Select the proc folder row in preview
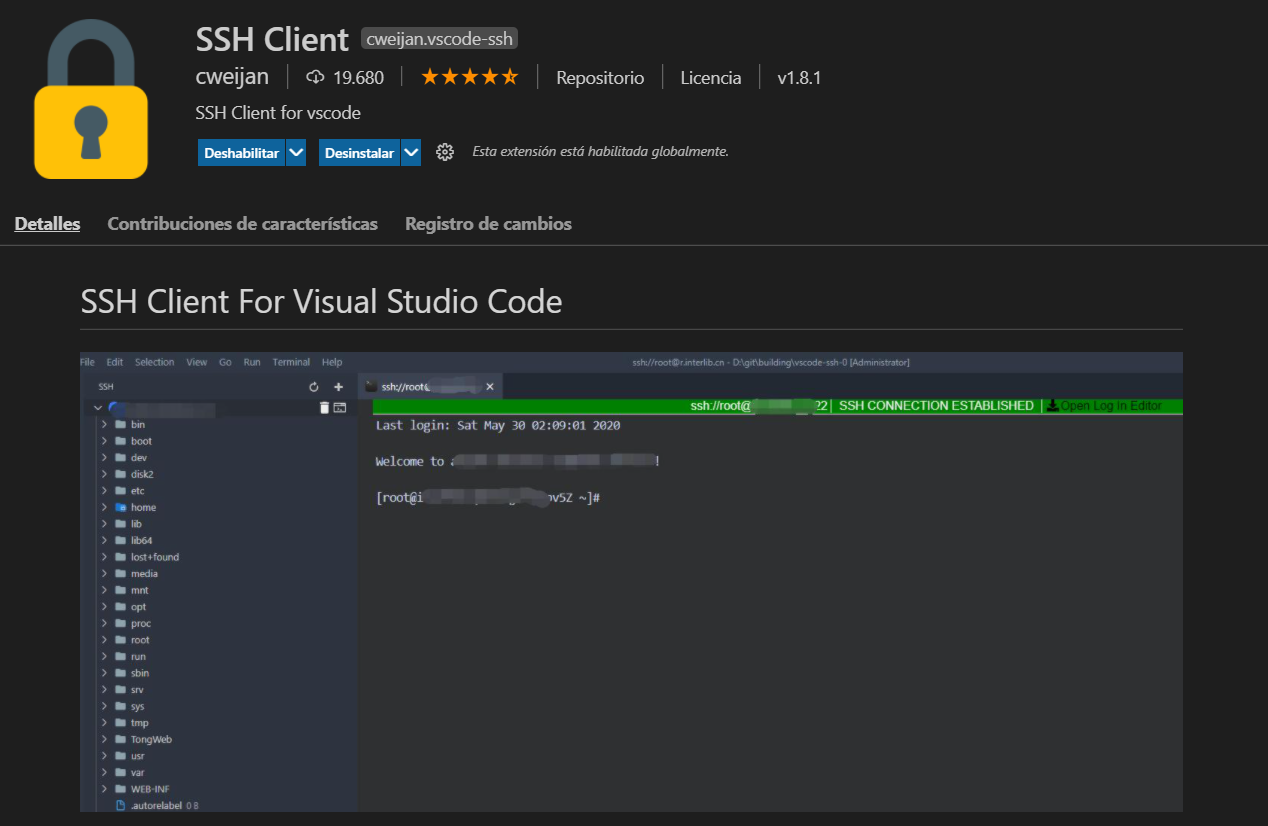The image size is (1268, 826). (219, 623)
